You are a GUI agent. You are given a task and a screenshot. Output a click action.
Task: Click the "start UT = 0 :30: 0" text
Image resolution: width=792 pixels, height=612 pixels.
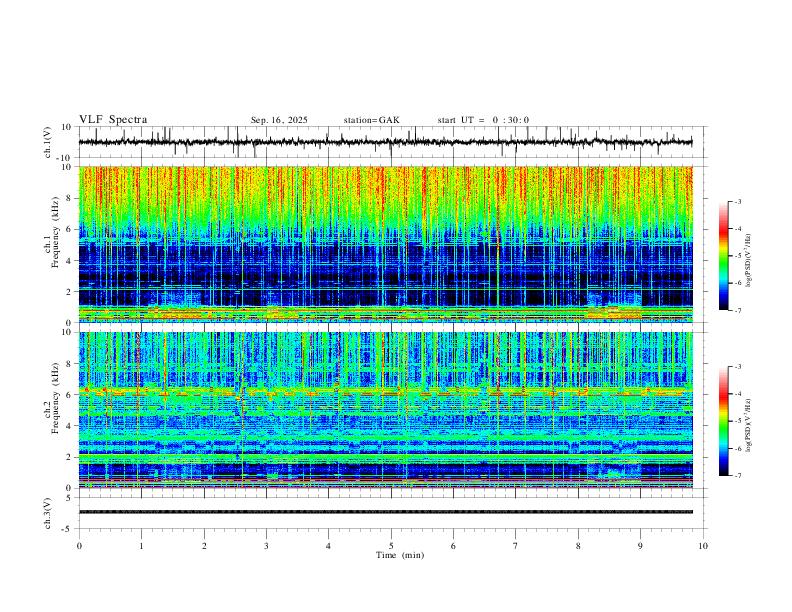pyautogui.click(x=483, y=120)
